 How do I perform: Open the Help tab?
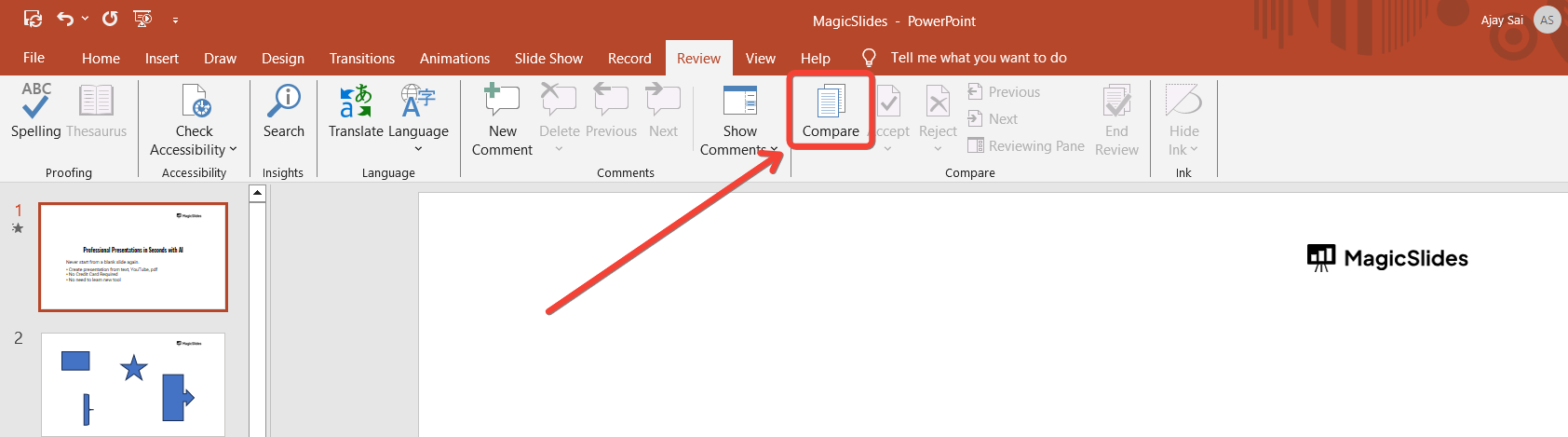pos(816,58)
